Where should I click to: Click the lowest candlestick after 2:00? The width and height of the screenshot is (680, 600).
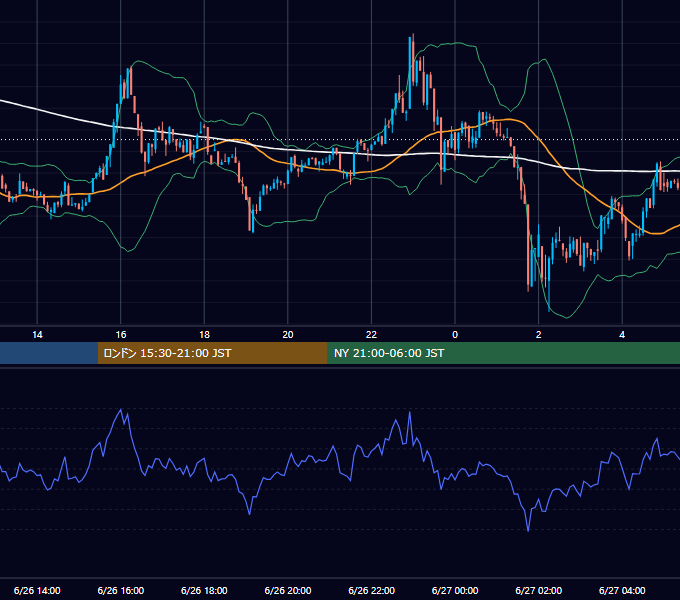549,282
